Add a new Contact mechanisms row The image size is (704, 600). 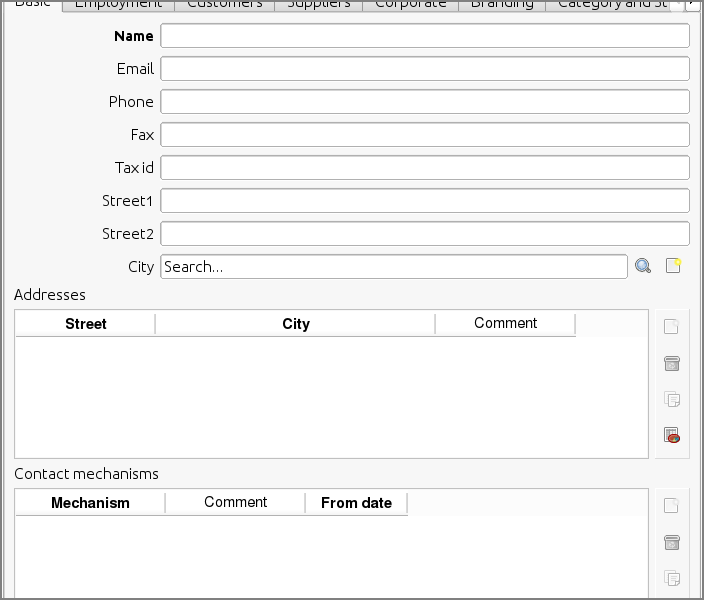(x=672, y=506)
